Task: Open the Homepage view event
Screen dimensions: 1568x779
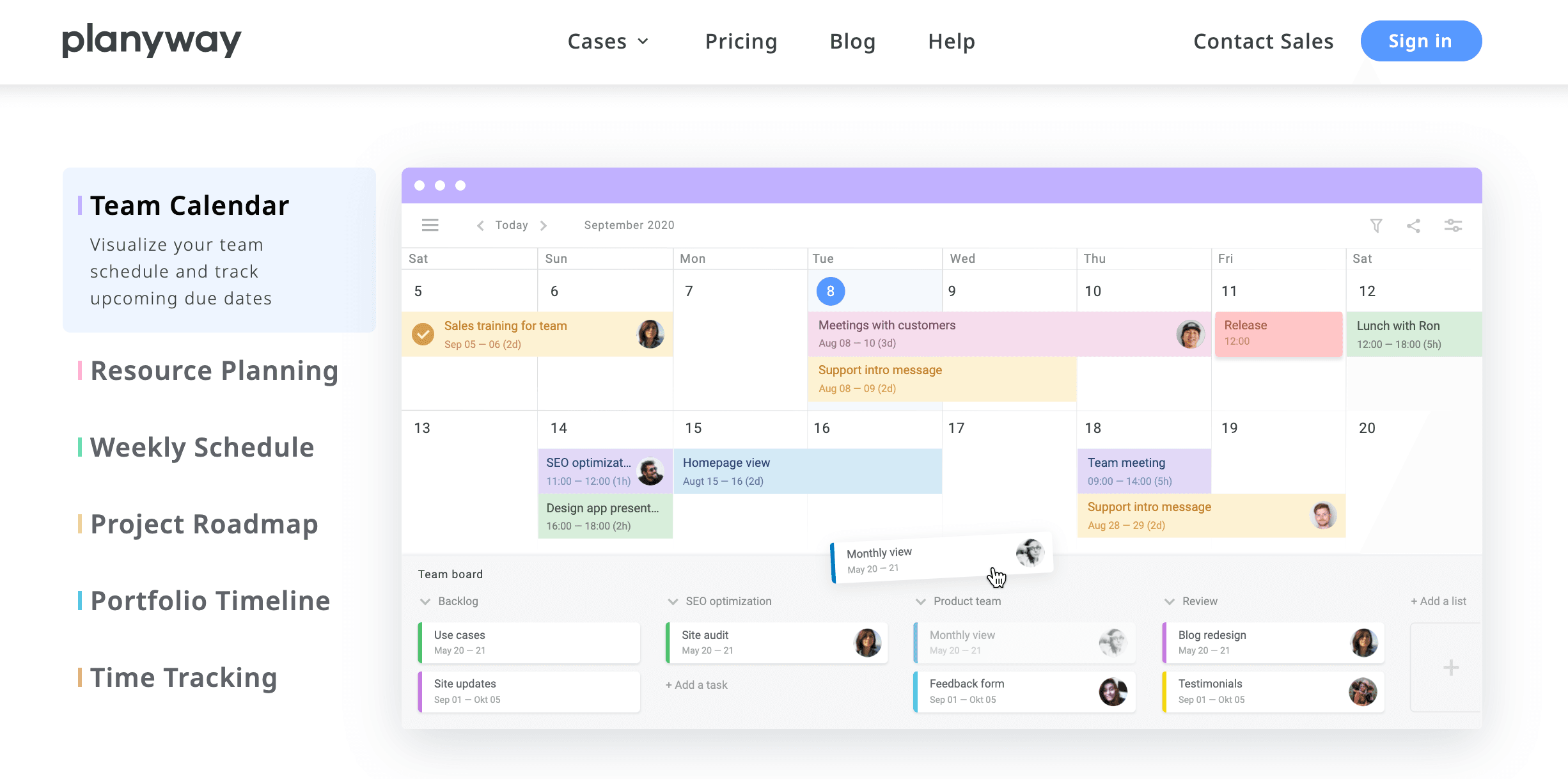Action: point(808,471)
